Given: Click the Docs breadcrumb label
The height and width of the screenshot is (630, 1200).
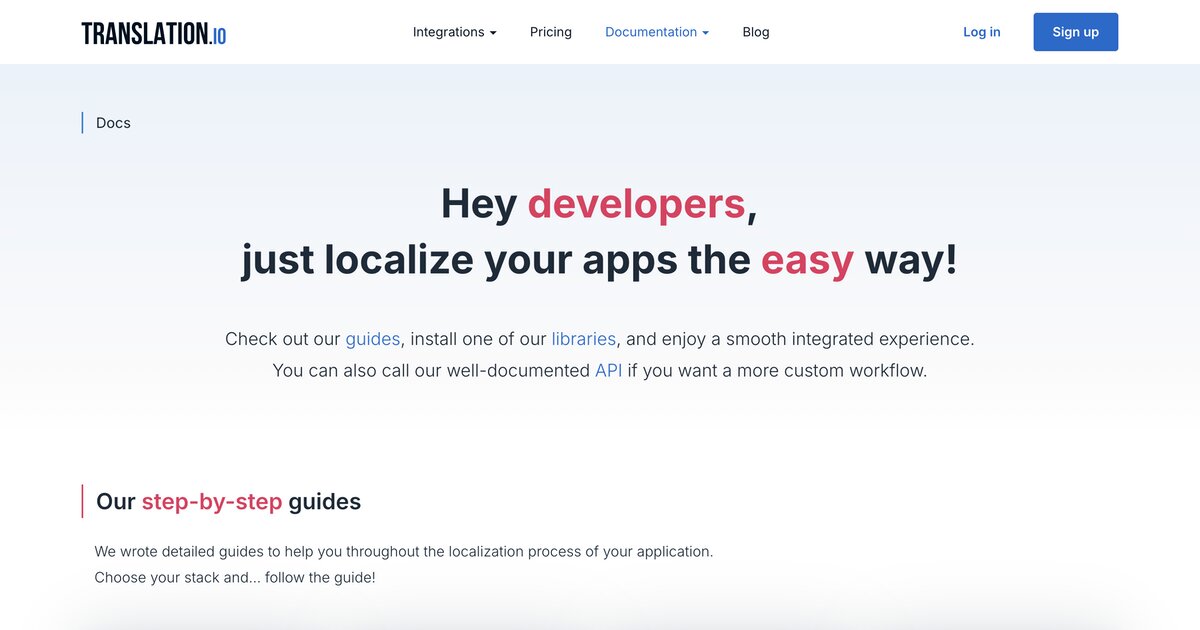Looking at the screenshot, I should pyautogui.click(x=112, y=122).
